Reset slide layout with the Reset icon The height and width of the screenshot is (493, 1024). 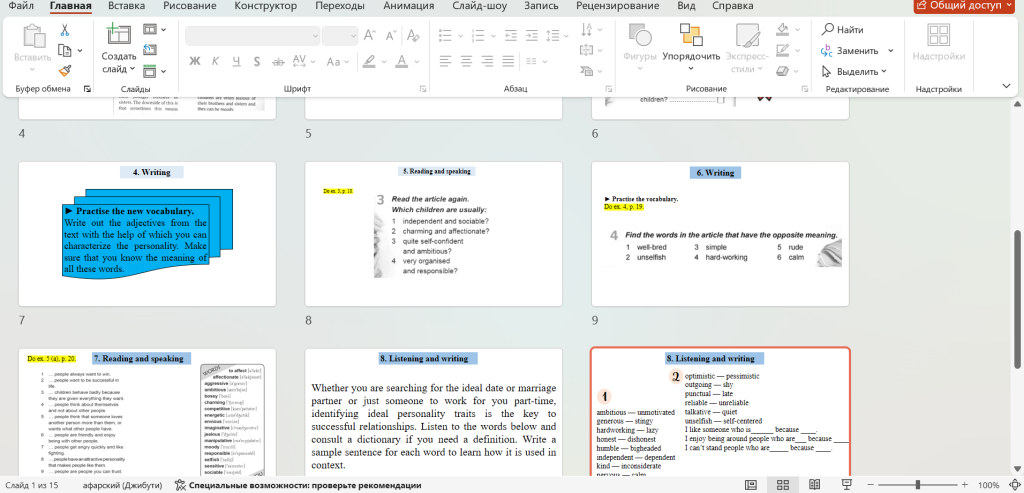click(150, 50)
